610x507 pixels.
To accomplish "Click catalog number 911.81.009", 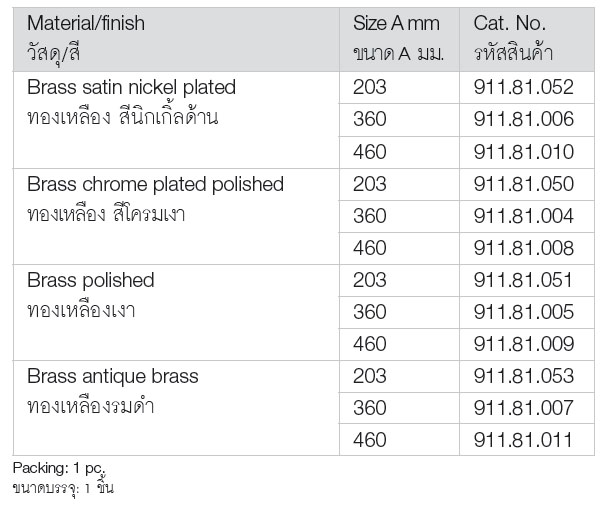I will (523, 344).
